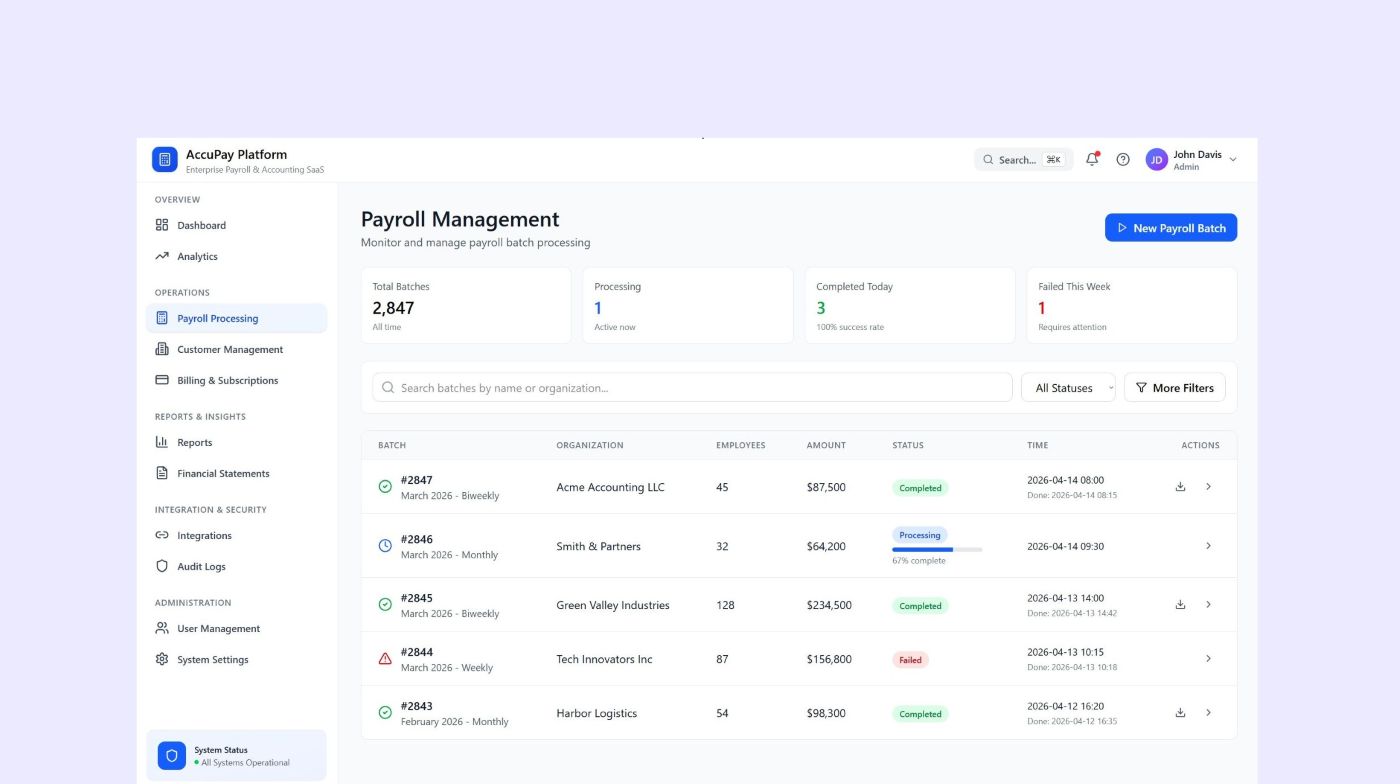The height and width of the screenshot is (784, 1400).
Task: Click the AccuPay Platform logo icon
Action: pos(164,159)
